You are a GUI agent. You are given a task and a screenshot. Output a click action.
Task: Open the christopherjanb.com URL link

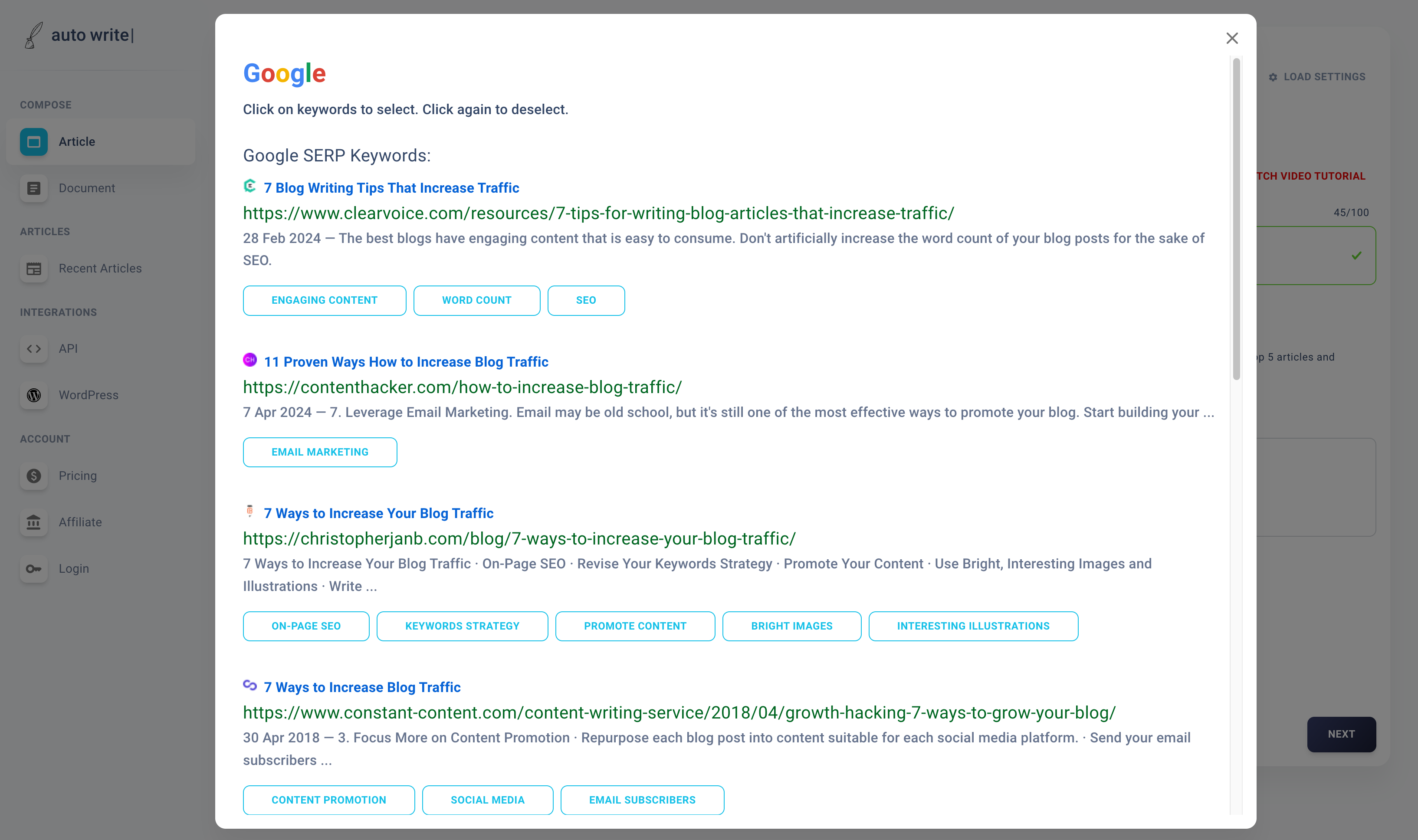(520, 539)
